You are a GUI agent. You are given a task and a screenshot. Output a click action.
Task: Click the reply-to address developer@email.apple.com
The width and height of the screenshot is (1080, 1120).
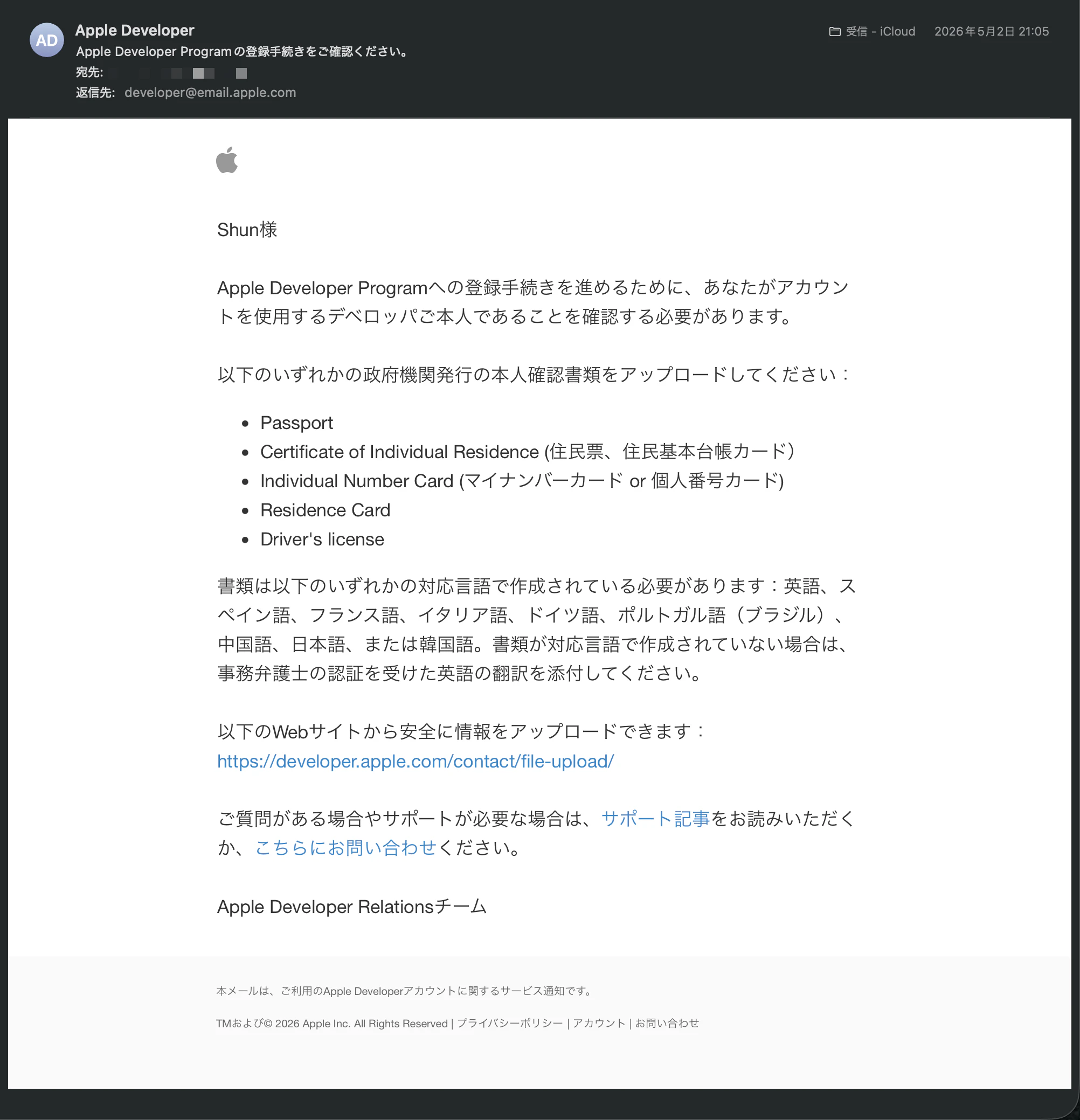[210, 93]
